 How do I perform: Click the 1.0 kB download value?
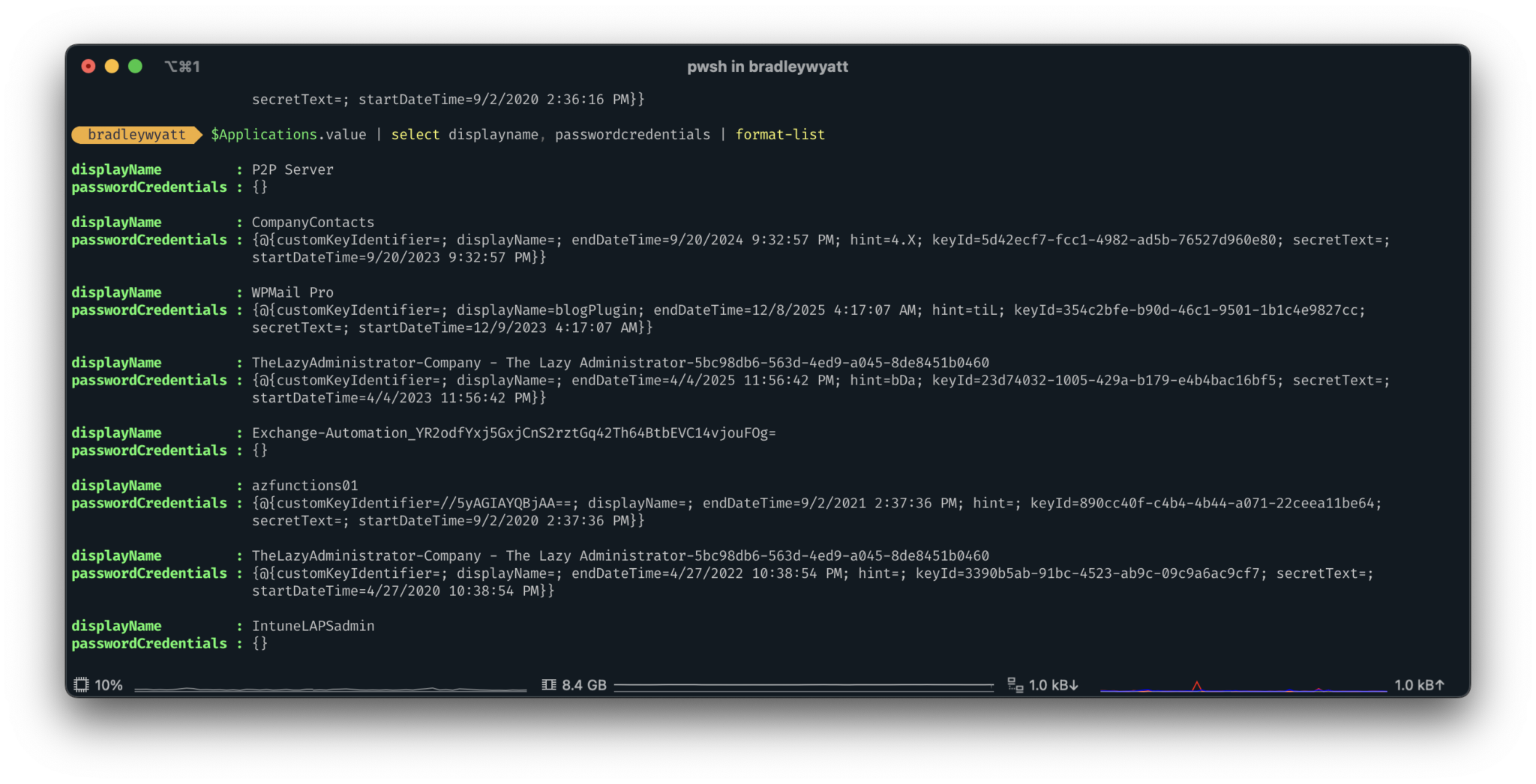coord(1054,685)
